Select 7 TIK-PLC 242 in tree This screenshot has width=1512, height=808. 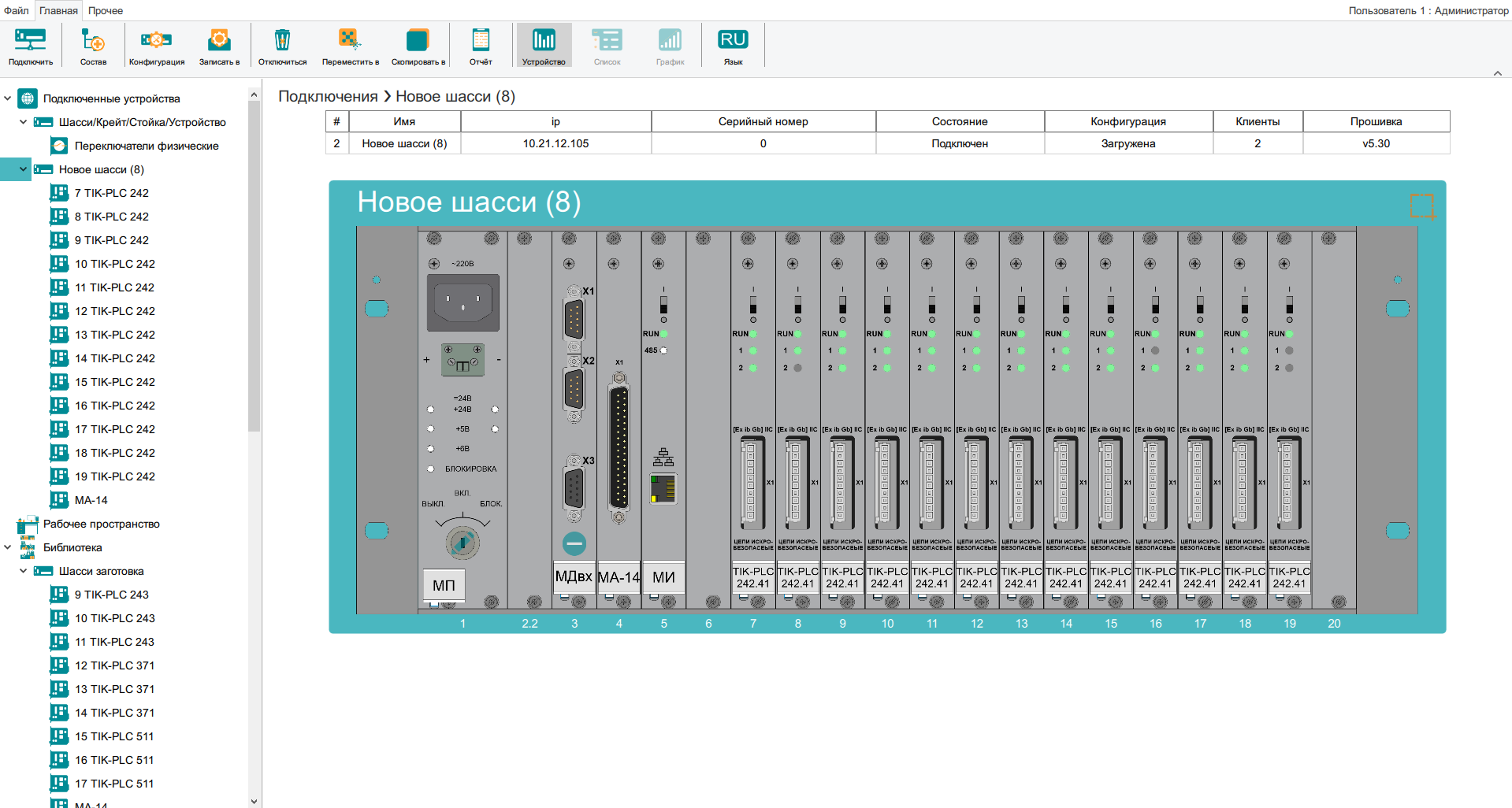(111, 193)
